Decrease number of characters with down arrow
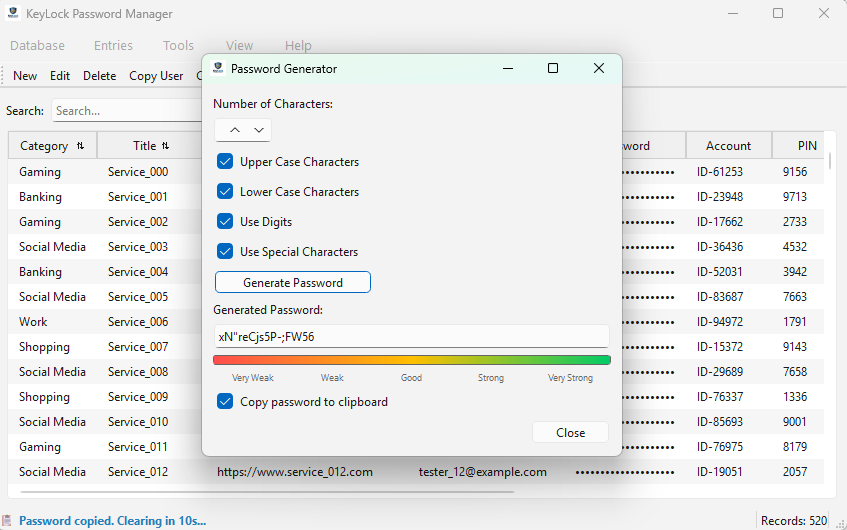 (259, 130)
